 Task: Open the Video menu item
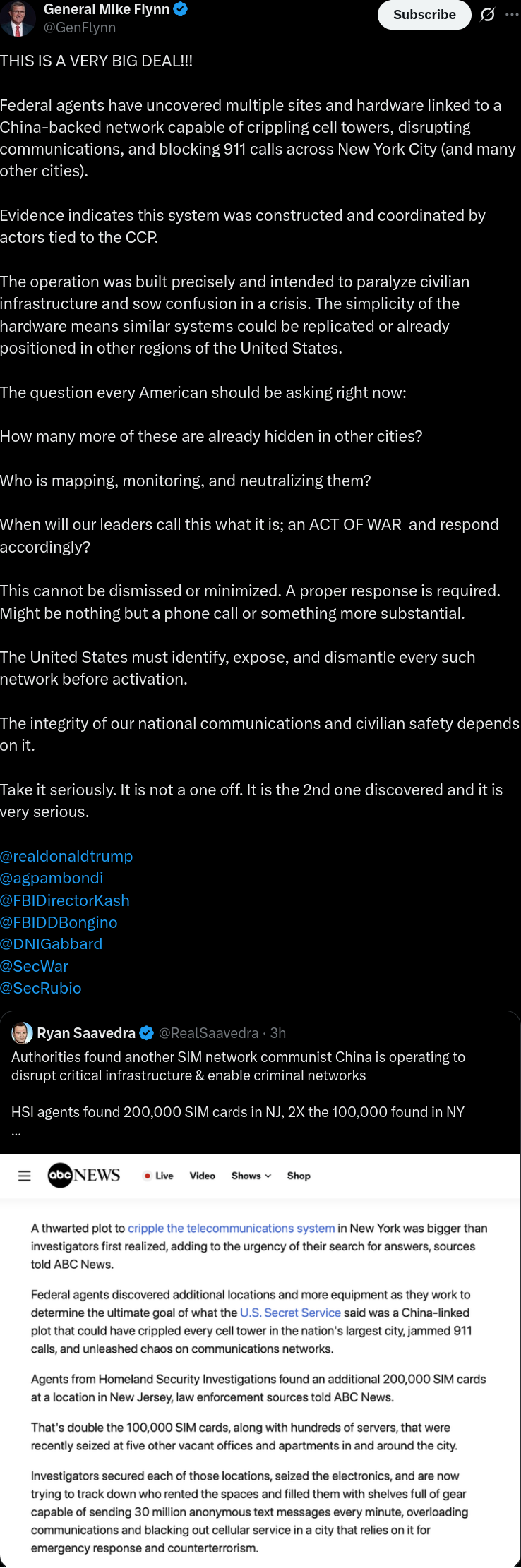tap(202, 1176)
